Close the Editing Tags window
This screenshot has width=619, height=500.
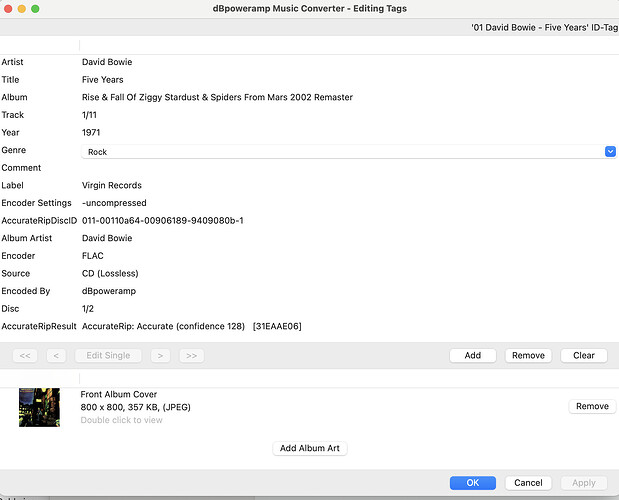pyautogui.click(x=8, y=9)
